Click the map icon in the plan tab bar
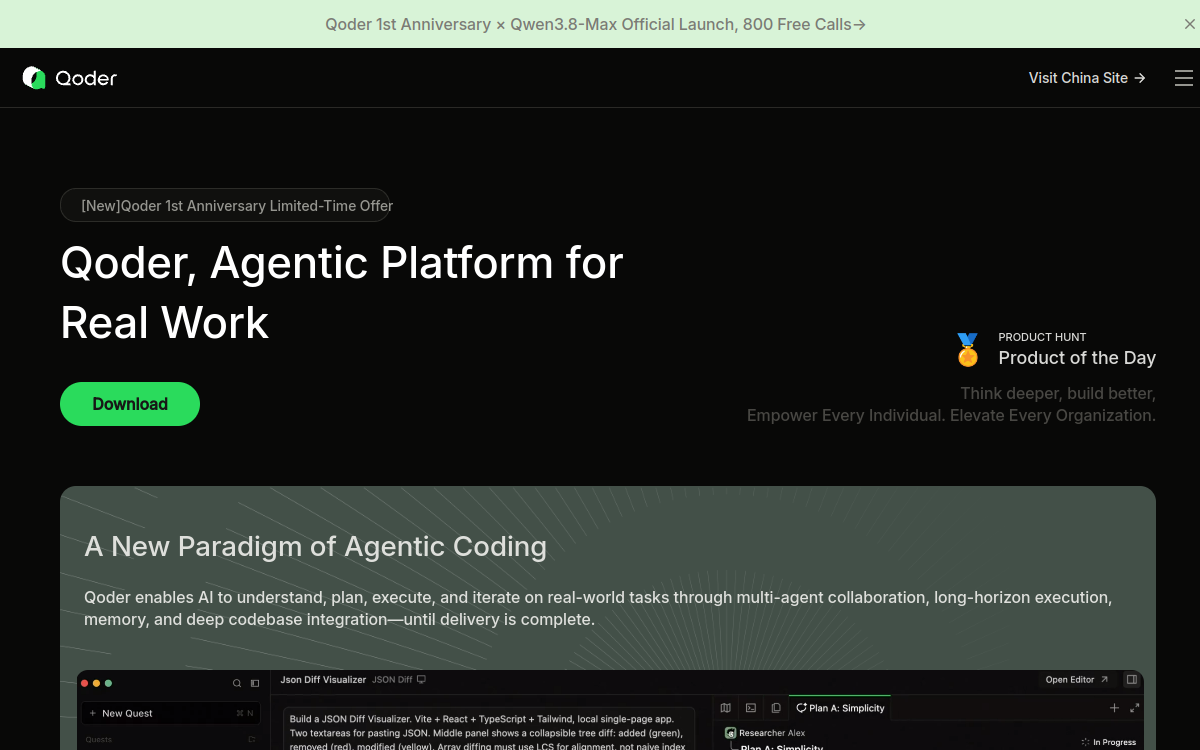The width and height of the screenshot is (1200, 750). (726, 708)
